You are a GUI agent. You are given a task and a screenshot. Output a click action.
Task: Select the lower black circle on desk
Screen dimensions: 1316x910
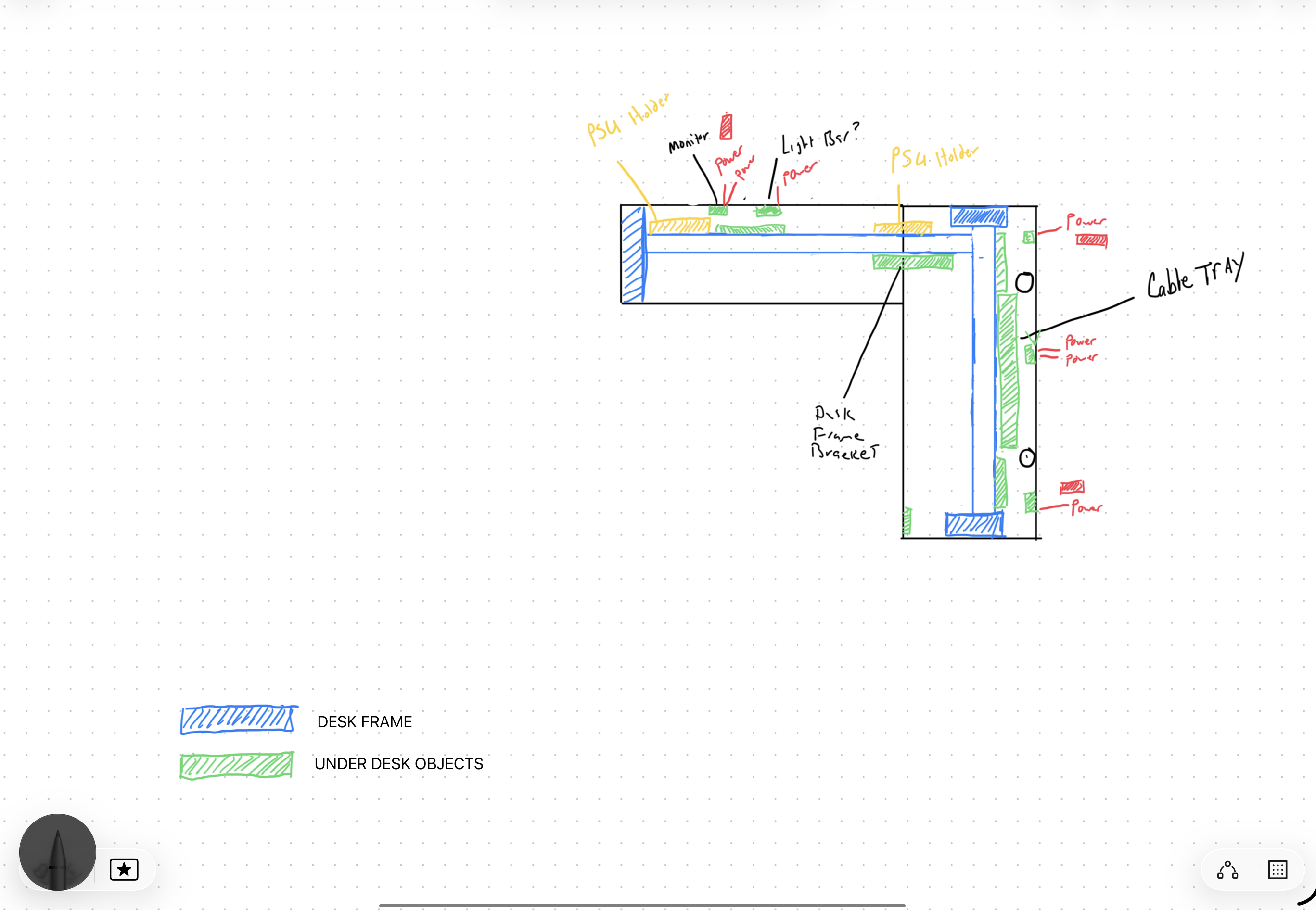click(x=1027, y=458)
